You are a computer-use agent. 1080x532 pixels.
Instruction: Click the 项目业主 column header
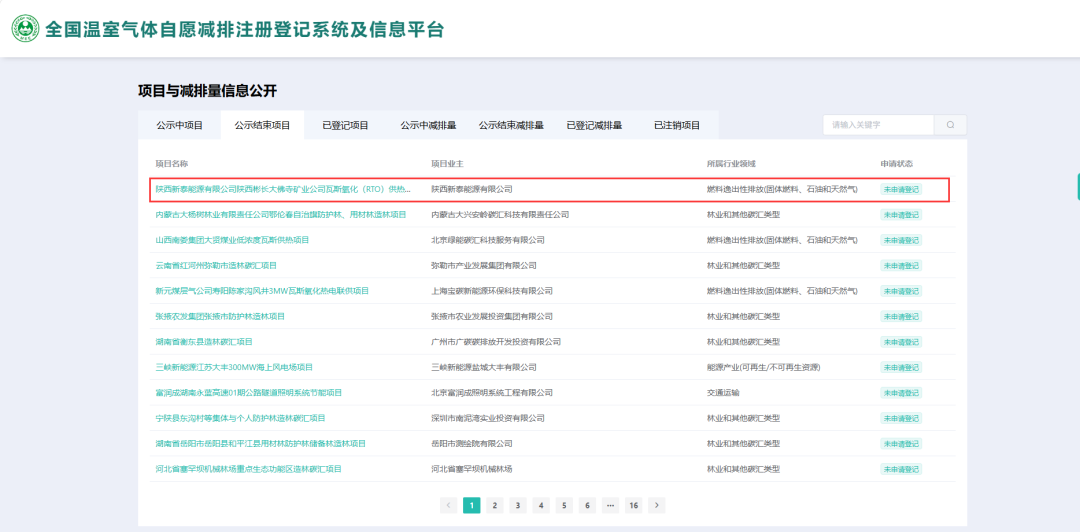coord(448,163)
